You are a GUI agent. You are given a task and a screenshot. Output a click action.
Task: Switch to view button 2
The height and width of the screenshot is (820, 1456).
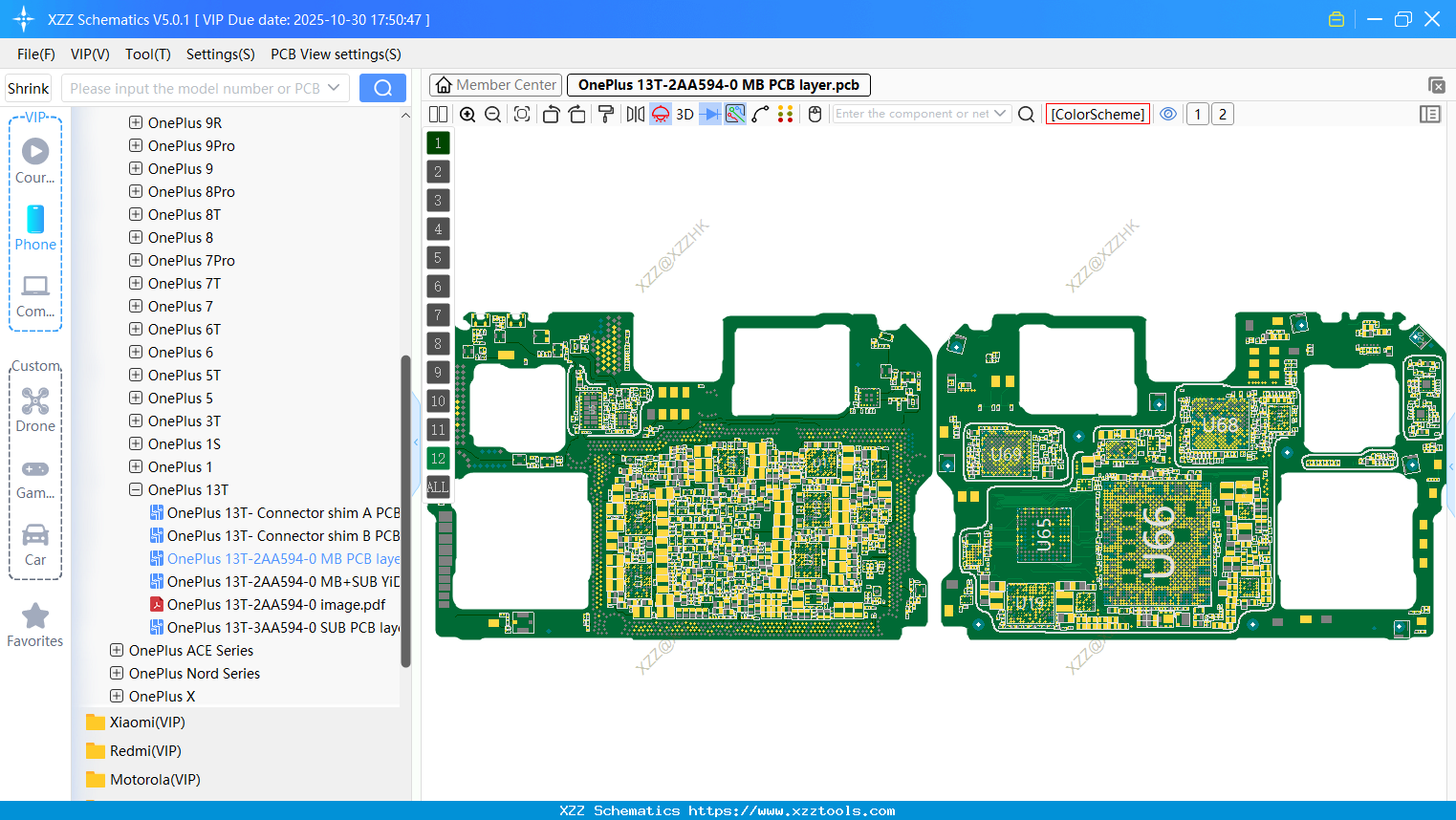1223,115
